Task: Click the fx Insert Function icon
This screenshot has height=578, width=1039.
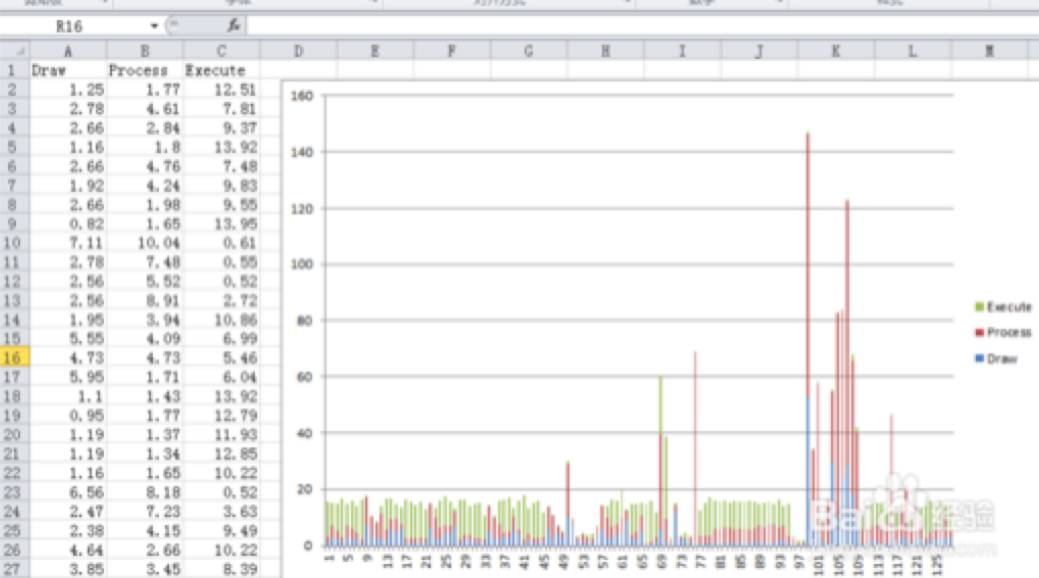Action: pos(233,26)
